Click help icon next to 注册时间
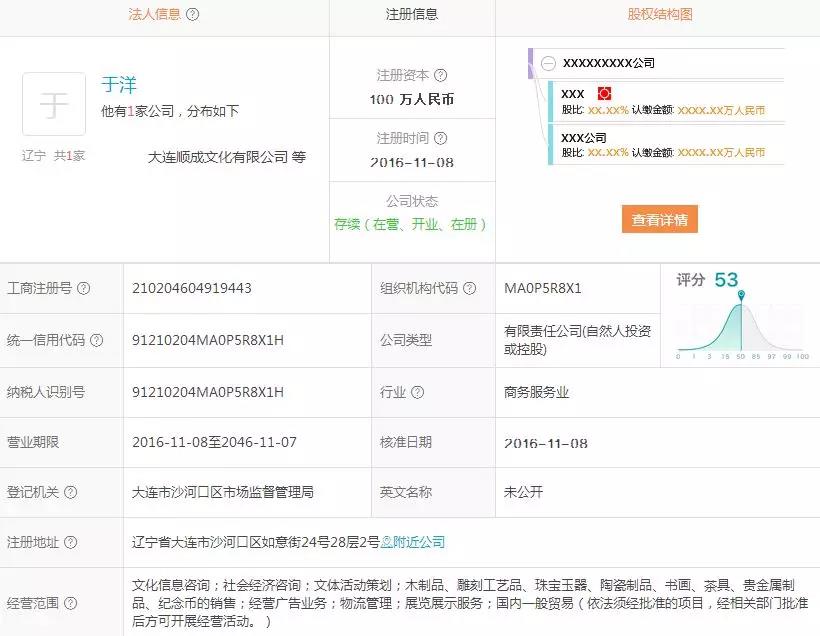 click(x=441, y=138)
